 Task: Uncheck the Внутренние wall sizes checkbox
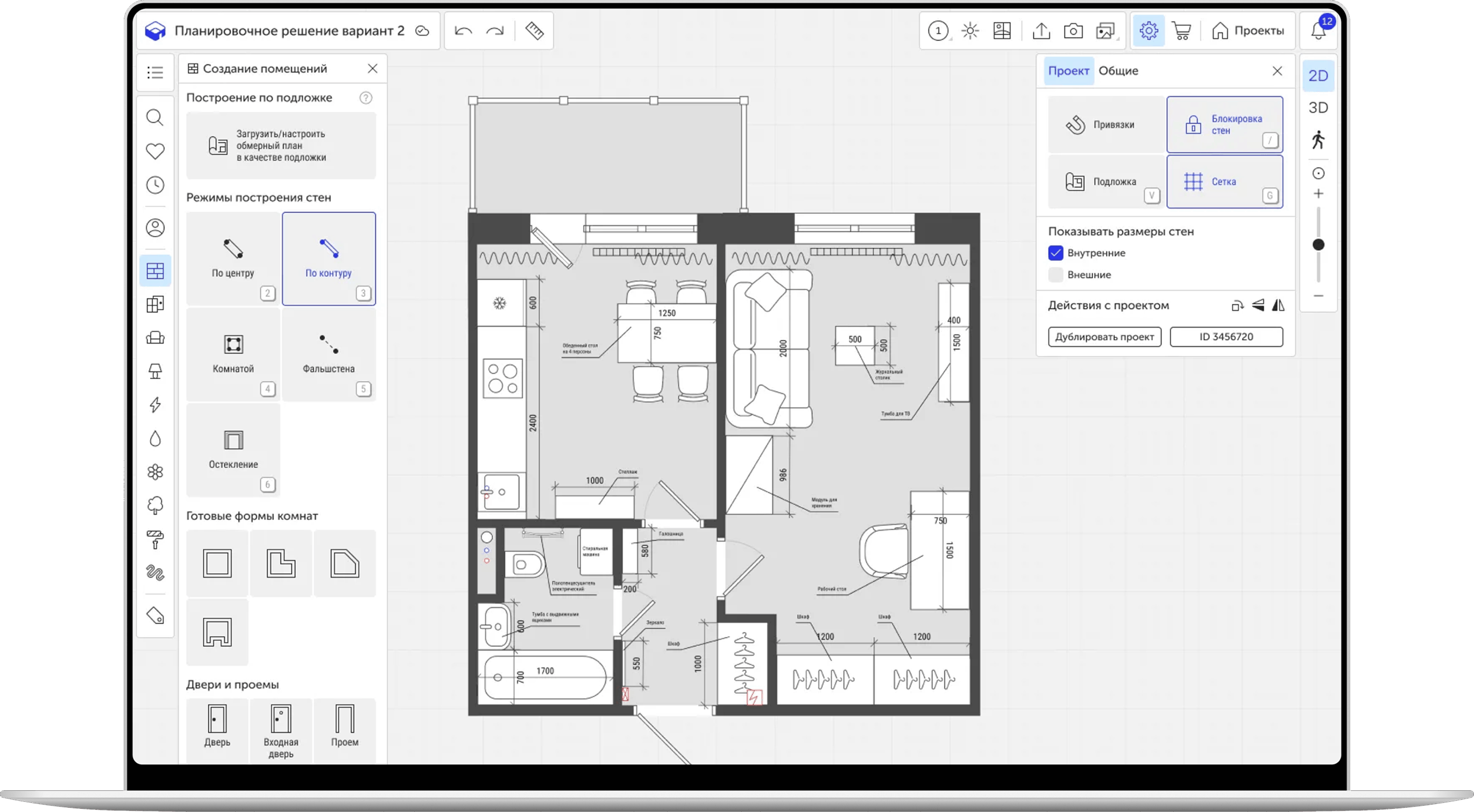[x=1055, y=253]
